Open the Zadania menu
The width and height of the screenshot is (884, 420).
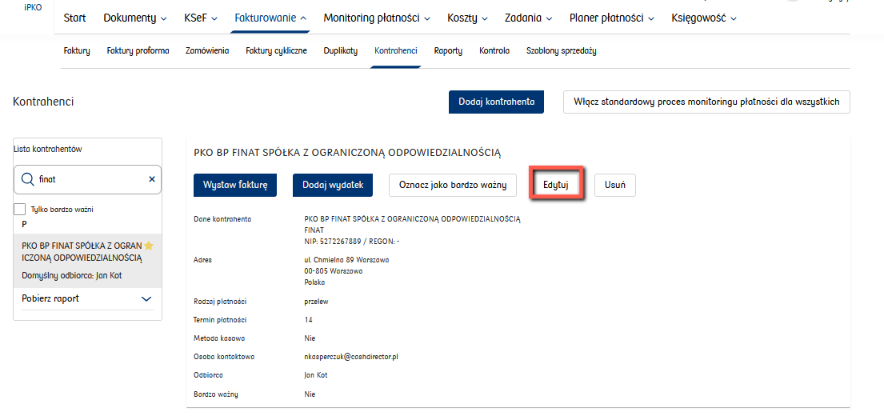(528, 18)
